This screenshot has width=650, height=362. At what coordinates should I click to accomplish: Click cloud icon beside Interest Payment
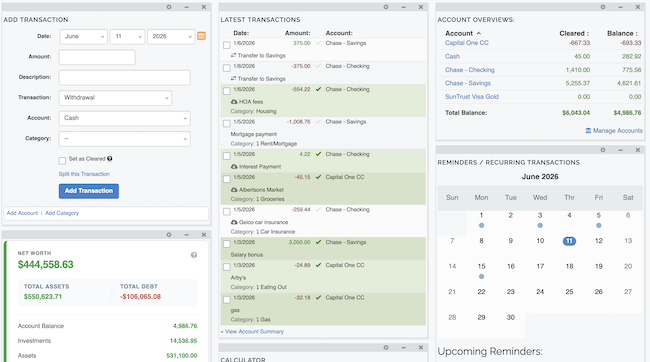(234, 166)
